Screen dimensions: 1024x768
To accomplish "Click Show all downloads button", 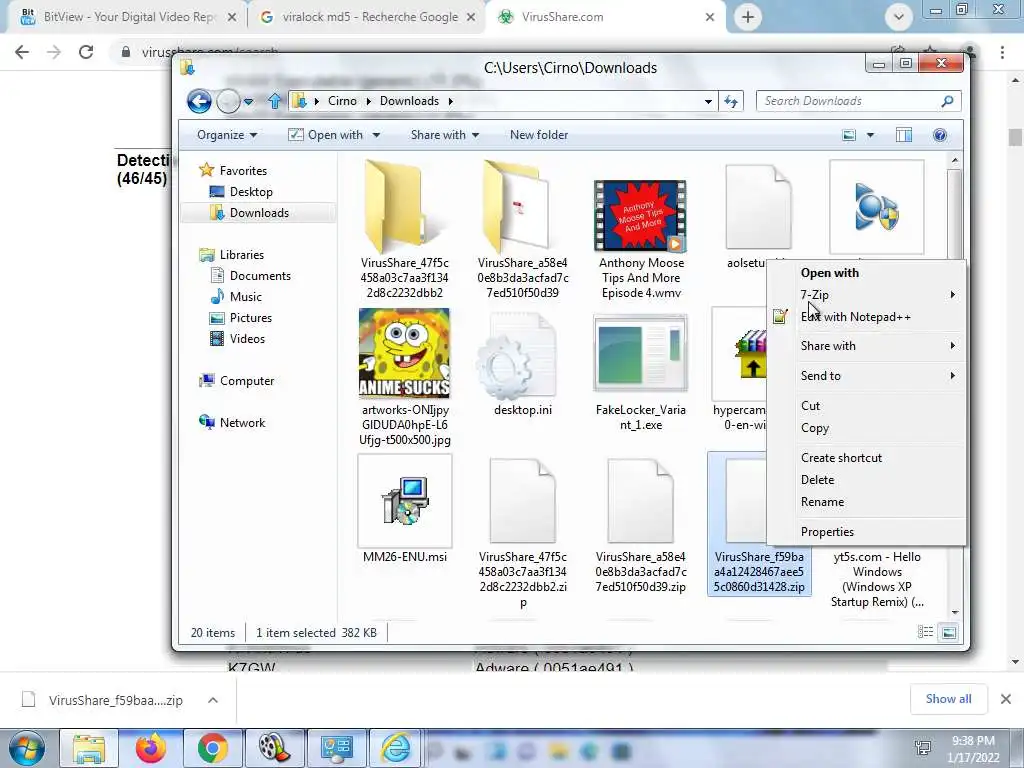I will (x=948, y=699).
